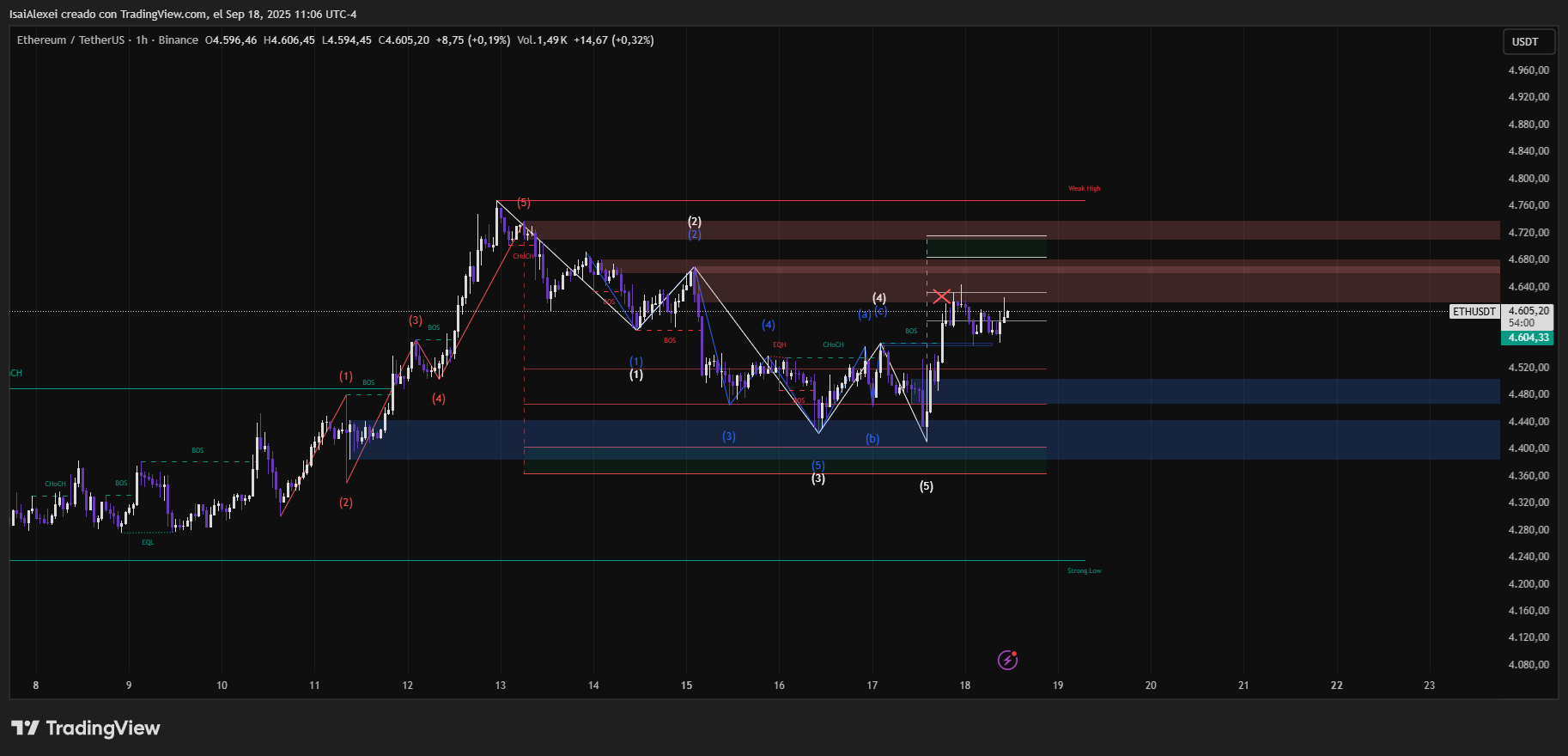Image resolution: width=1568 pixels, height=756 pixels.
Task: Click the TradingView logo
Action: 85,729
